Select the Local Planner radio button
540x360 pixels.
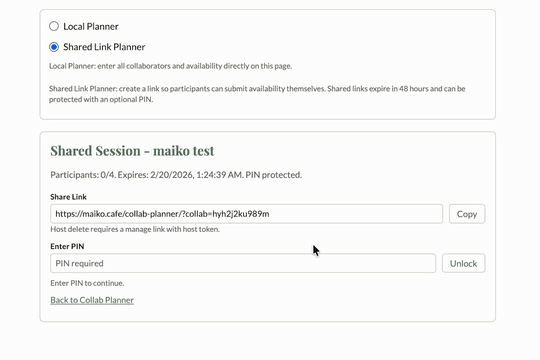(x=54, y=26)
